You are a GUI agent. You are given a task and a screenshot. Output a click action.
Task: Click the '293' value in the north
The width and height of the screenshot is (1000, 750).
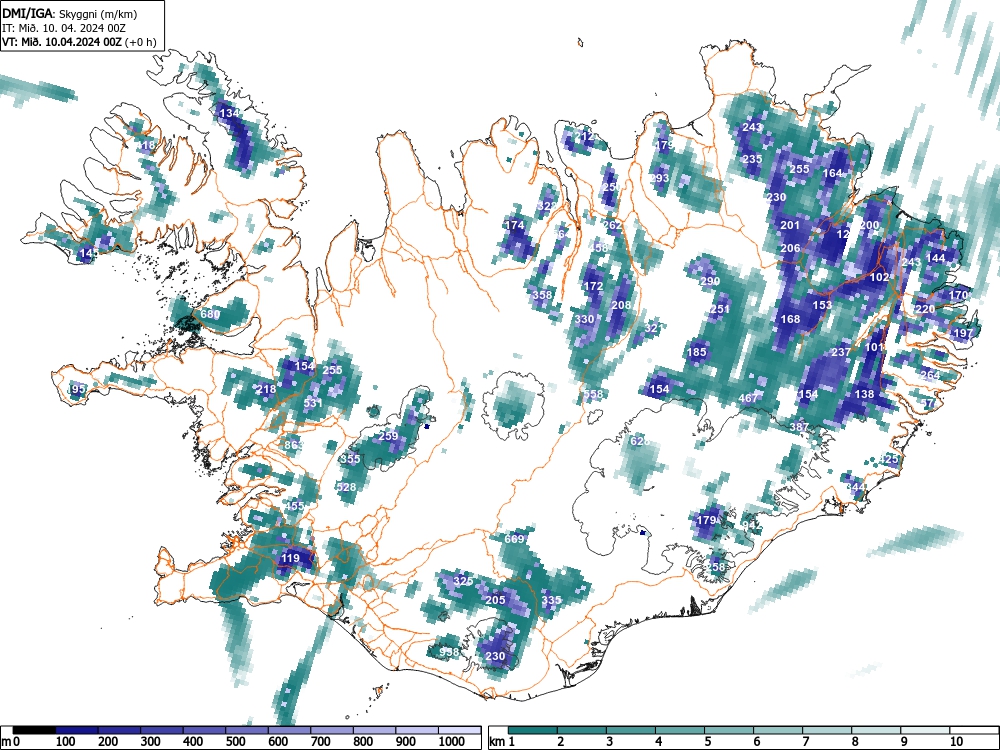pos(659,178)
